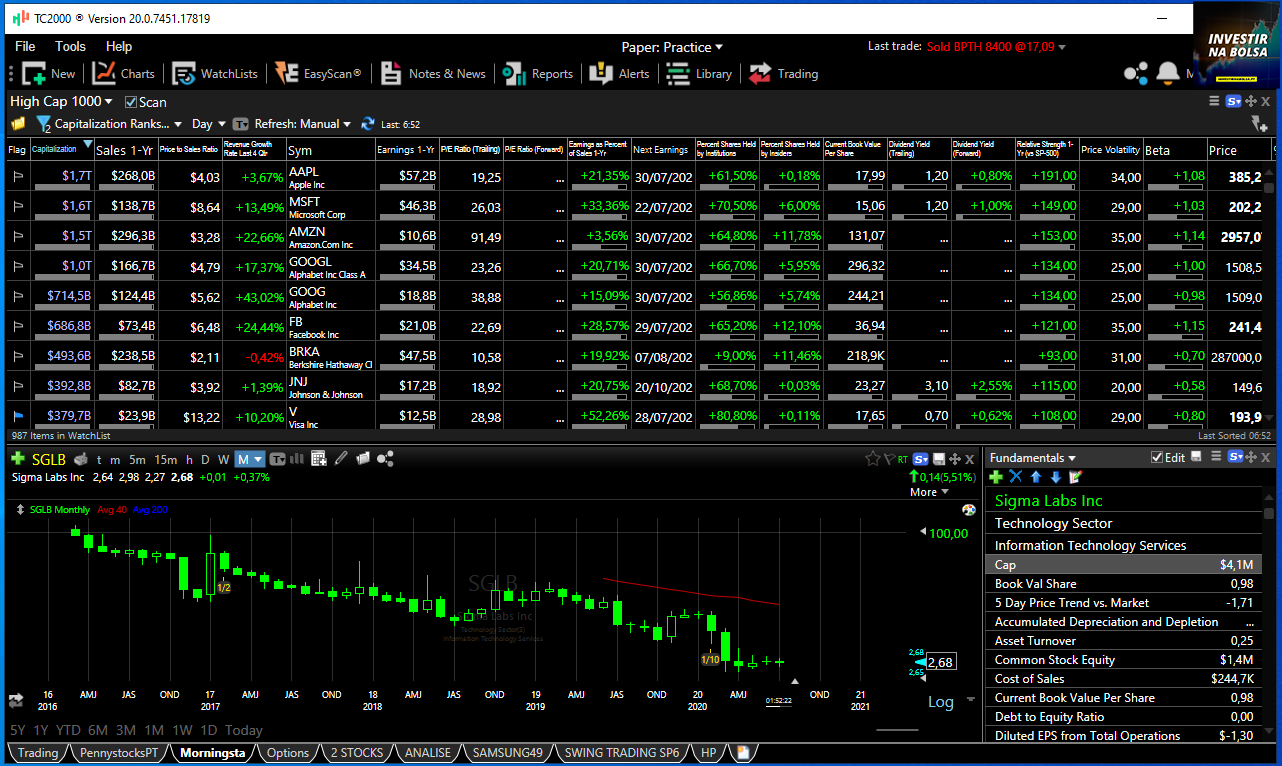Click the Cap row in Fundamentals

tap(1124, 565)
